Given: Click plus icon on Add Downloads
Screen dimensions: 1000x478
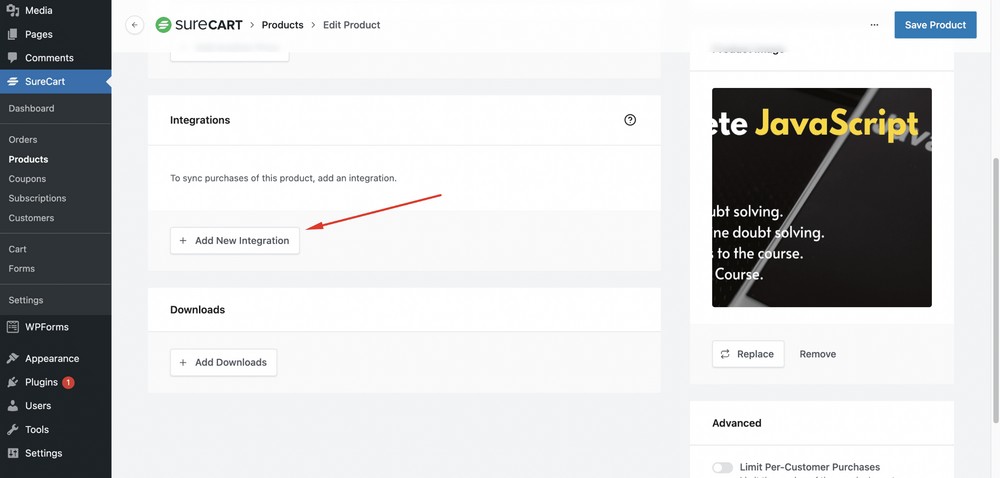Looking at the screenshot, I should (183, 362).
